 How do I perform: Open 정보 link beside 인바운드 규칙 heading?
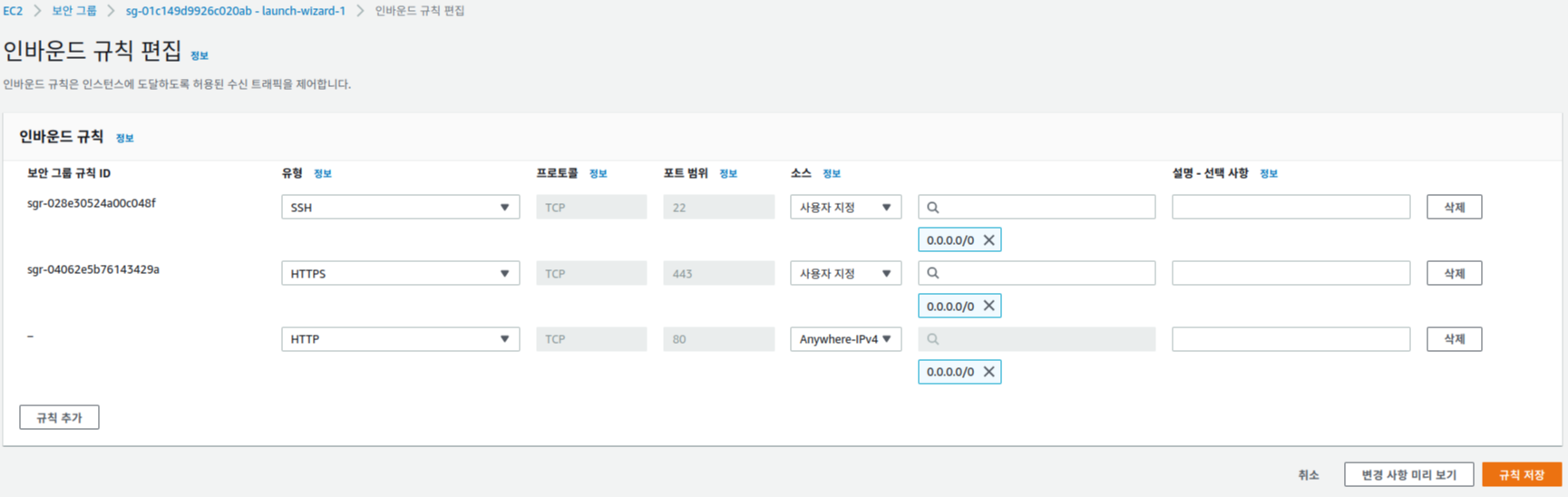125,139
